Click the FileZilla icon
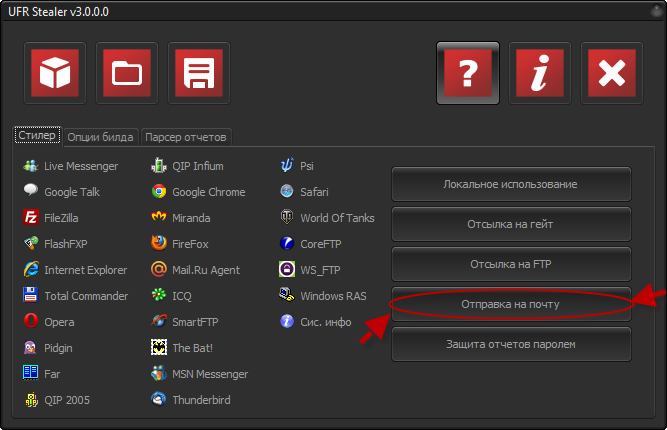The width and height of the screenshot is (667, 430). pyautogui.click(x=31, y=217)
